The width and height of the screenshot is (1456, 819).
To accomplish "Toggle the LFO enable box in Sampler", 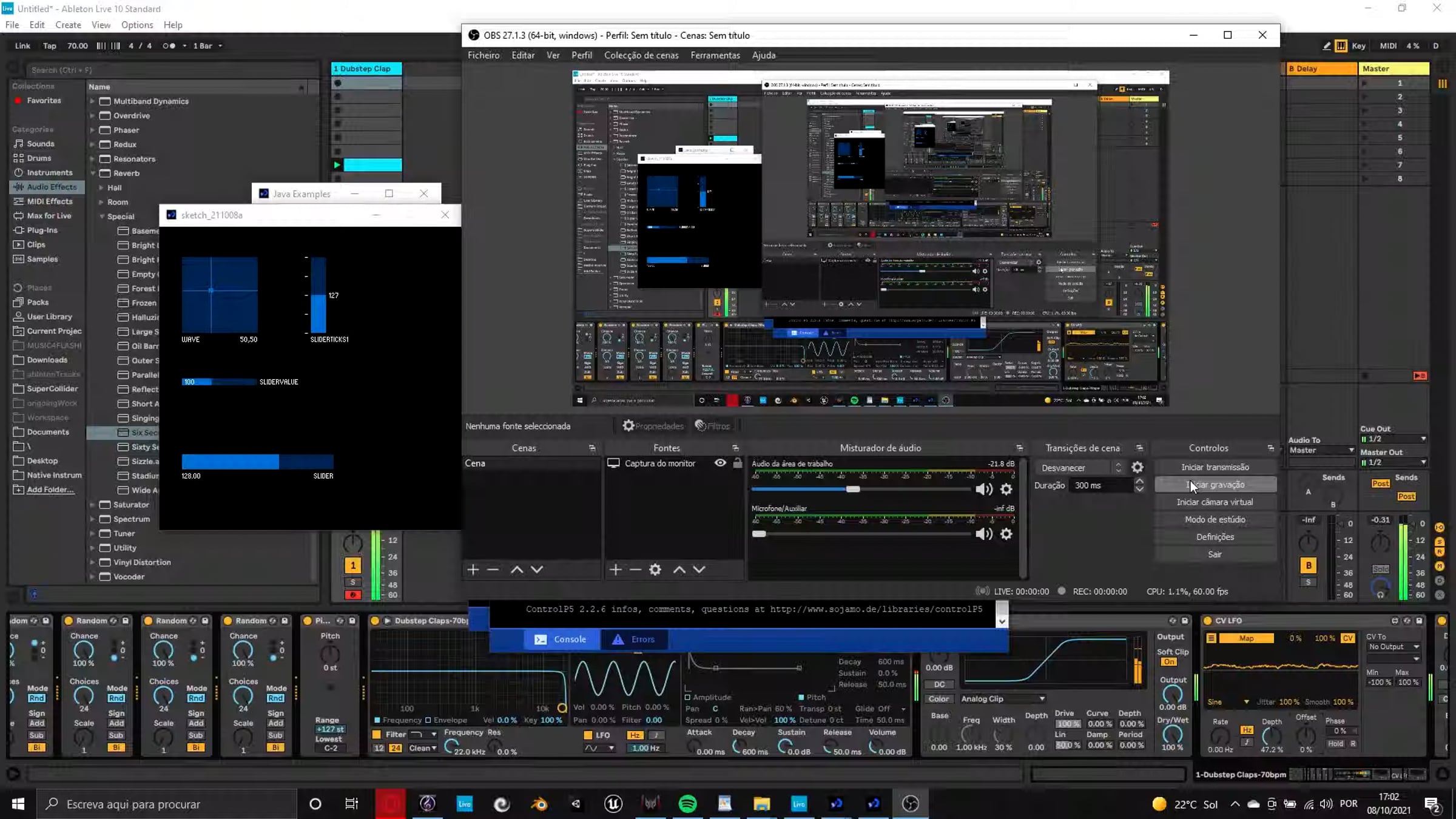I will pyautogui.click(x=587, y=735).
